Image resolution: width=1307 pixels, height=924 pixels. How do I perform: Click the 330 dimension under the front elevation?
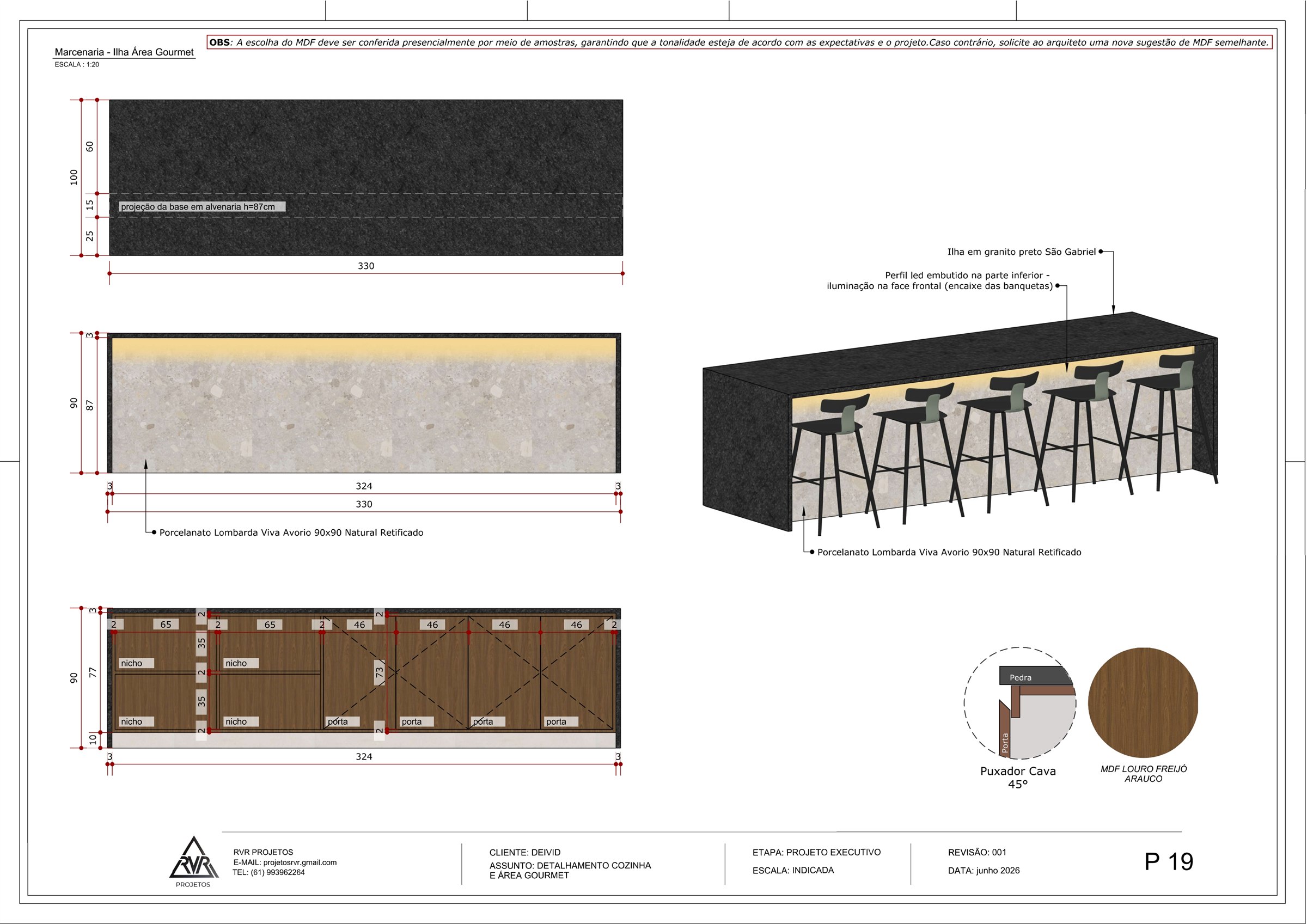click(x=364, y=504)
